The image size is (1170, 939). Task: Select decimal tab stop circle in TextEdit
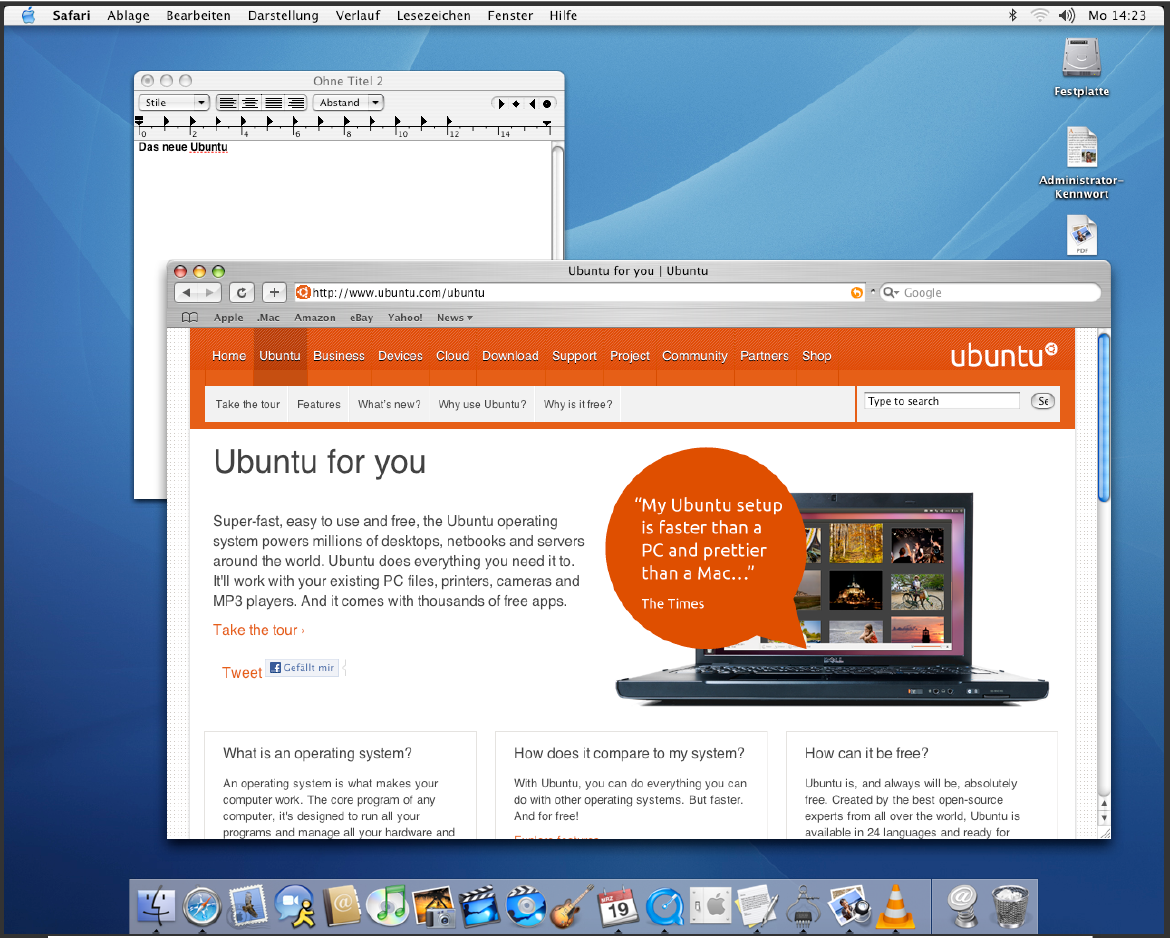(x=547, y=104)
